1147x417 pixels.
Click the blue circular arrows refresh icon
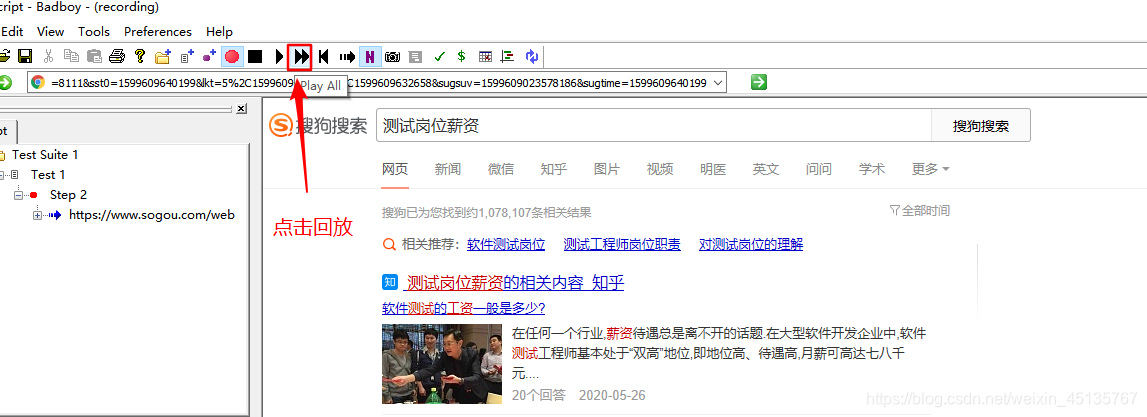pos(532,56)
